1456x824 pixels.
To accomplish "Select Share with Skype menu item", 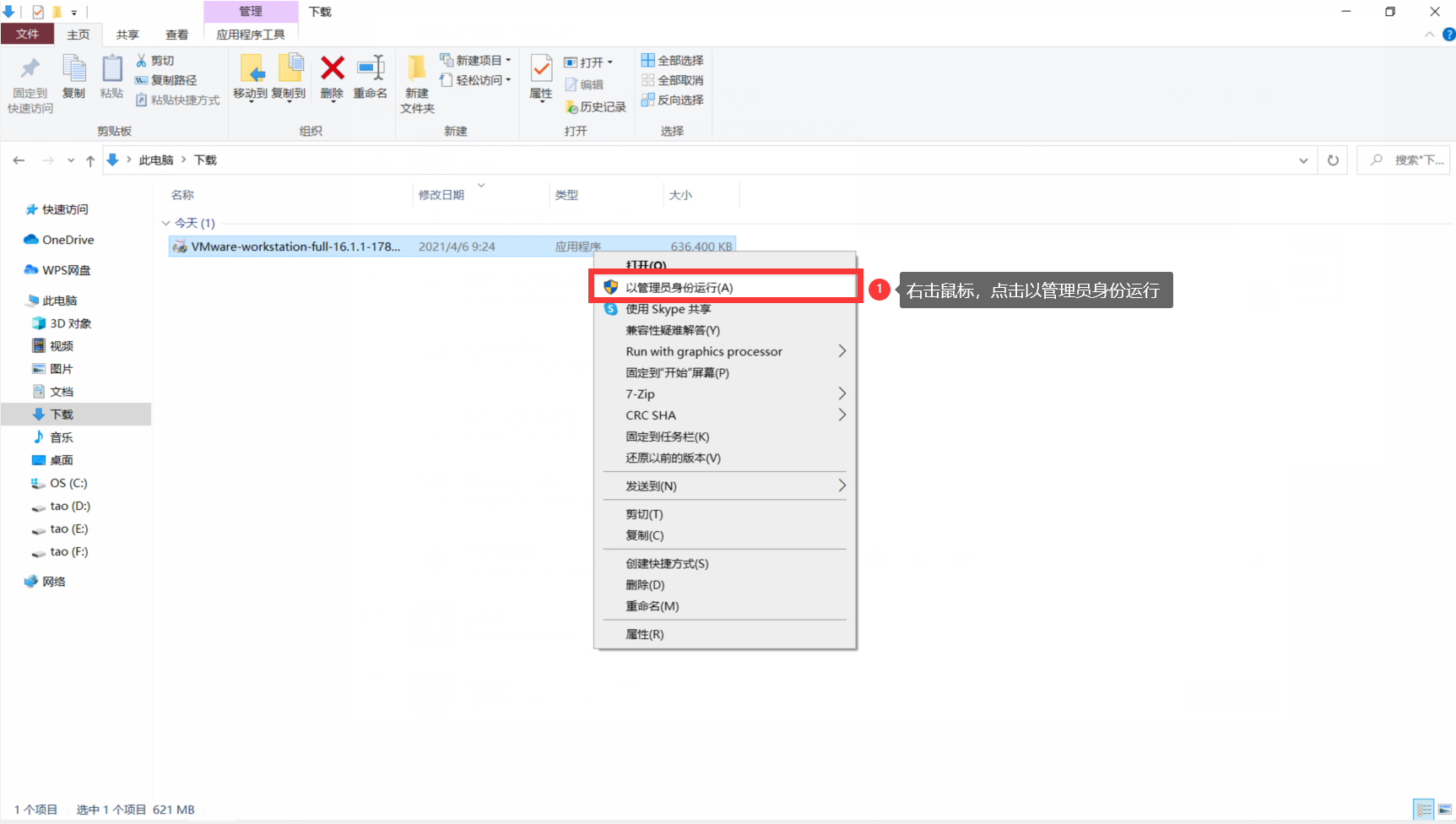I will coord(724,309).
